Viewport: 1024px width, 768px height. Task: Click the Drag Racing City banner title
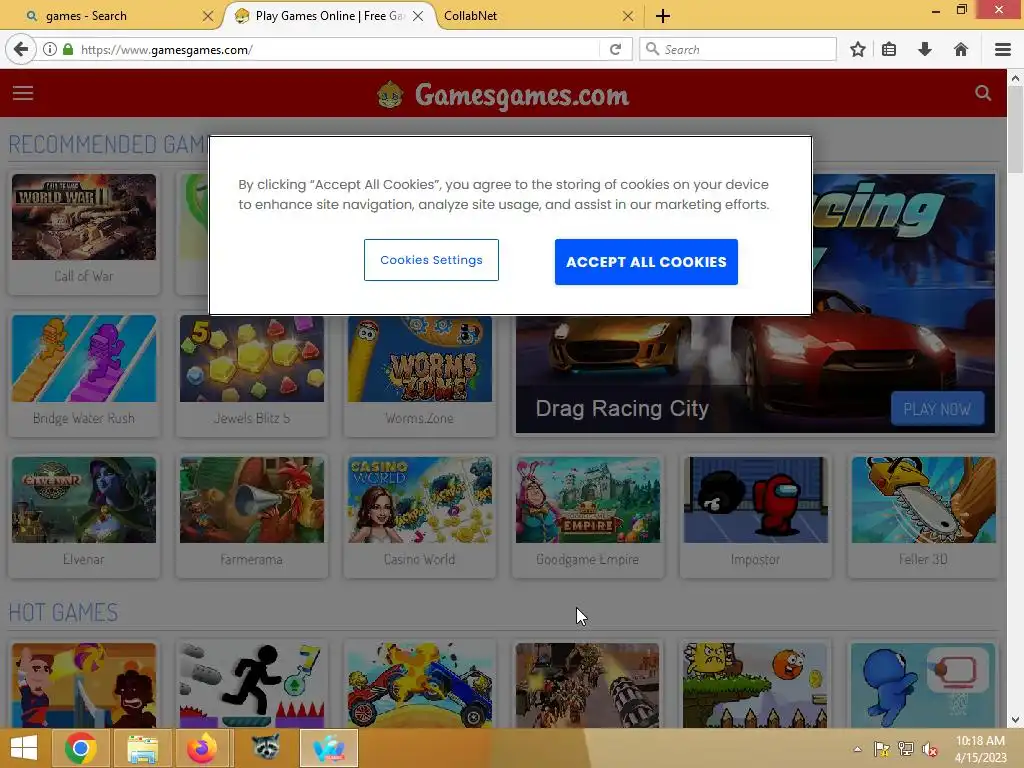(622, 408)
